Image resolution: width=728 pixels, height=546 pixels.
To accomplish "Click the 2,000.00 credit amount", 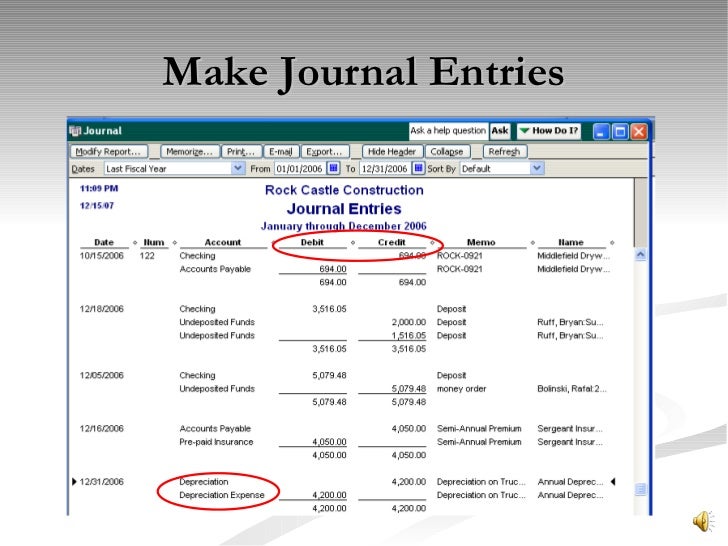I will click(x=409, y=322).
